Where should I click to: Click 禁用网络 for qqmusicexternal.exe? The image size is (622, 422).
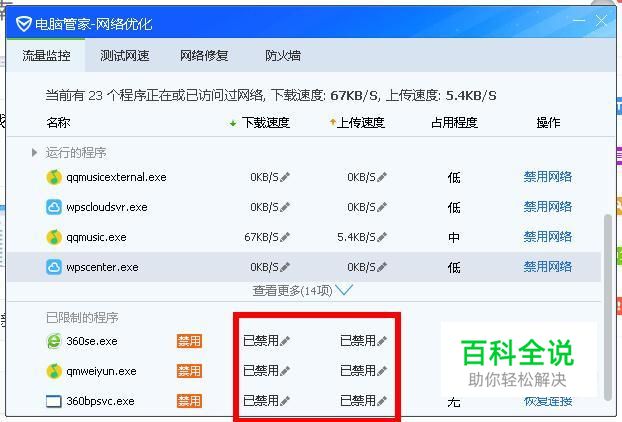click(547, 176)
